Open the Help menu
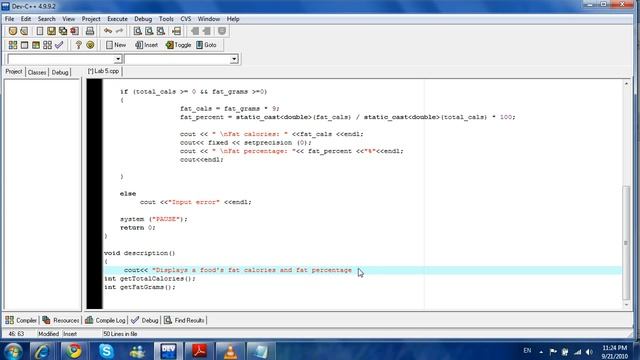Screen dimensions: 640x360 point(233,19)
